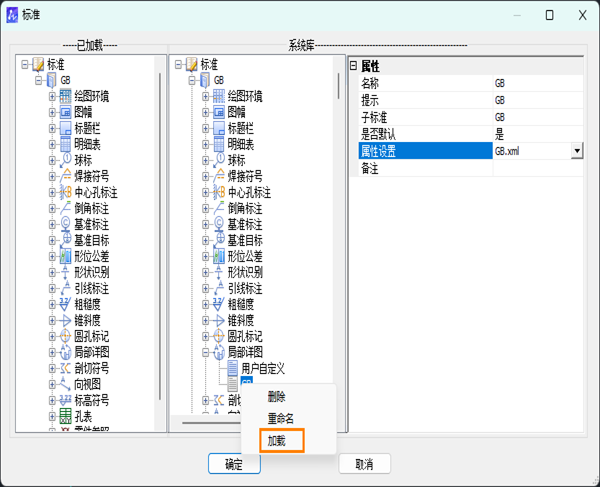
Task: Click the 系统库 tree vertical scrollbar thumb
Action: 339,86
